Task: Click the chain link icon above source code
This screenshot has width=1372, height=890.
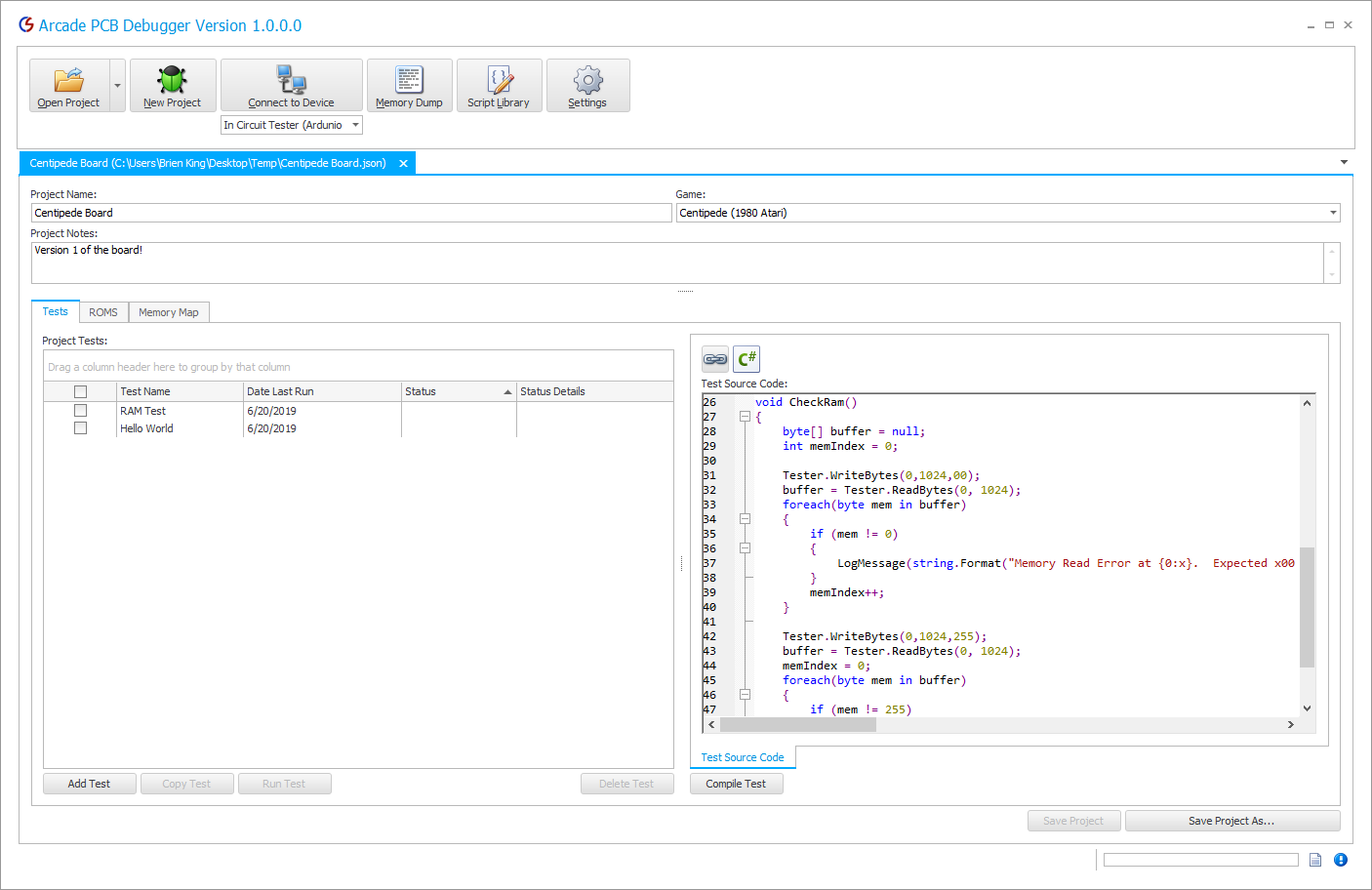Action: (715, 359)
